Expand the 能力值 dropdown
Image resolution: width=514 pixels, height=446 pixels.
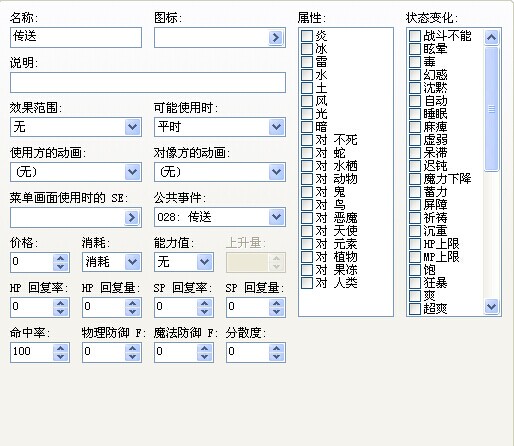(204, 262)
